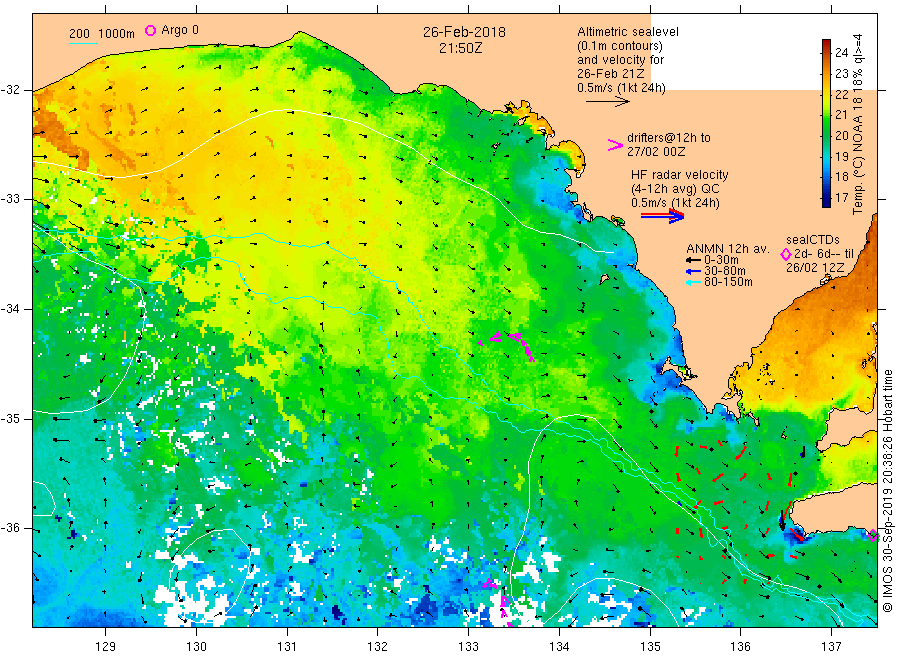Click the 24 value on the temperature scale

(x=841, y=53)
